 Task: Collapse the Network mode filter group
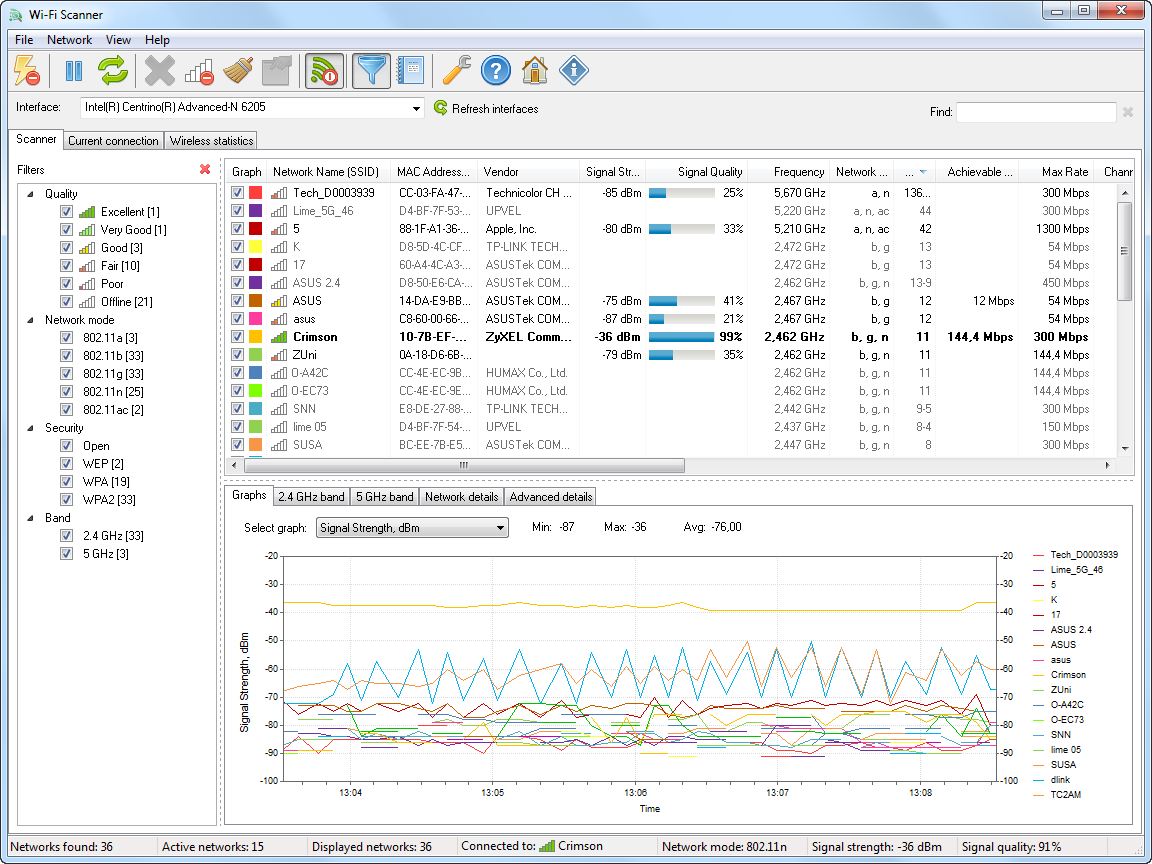31,320
